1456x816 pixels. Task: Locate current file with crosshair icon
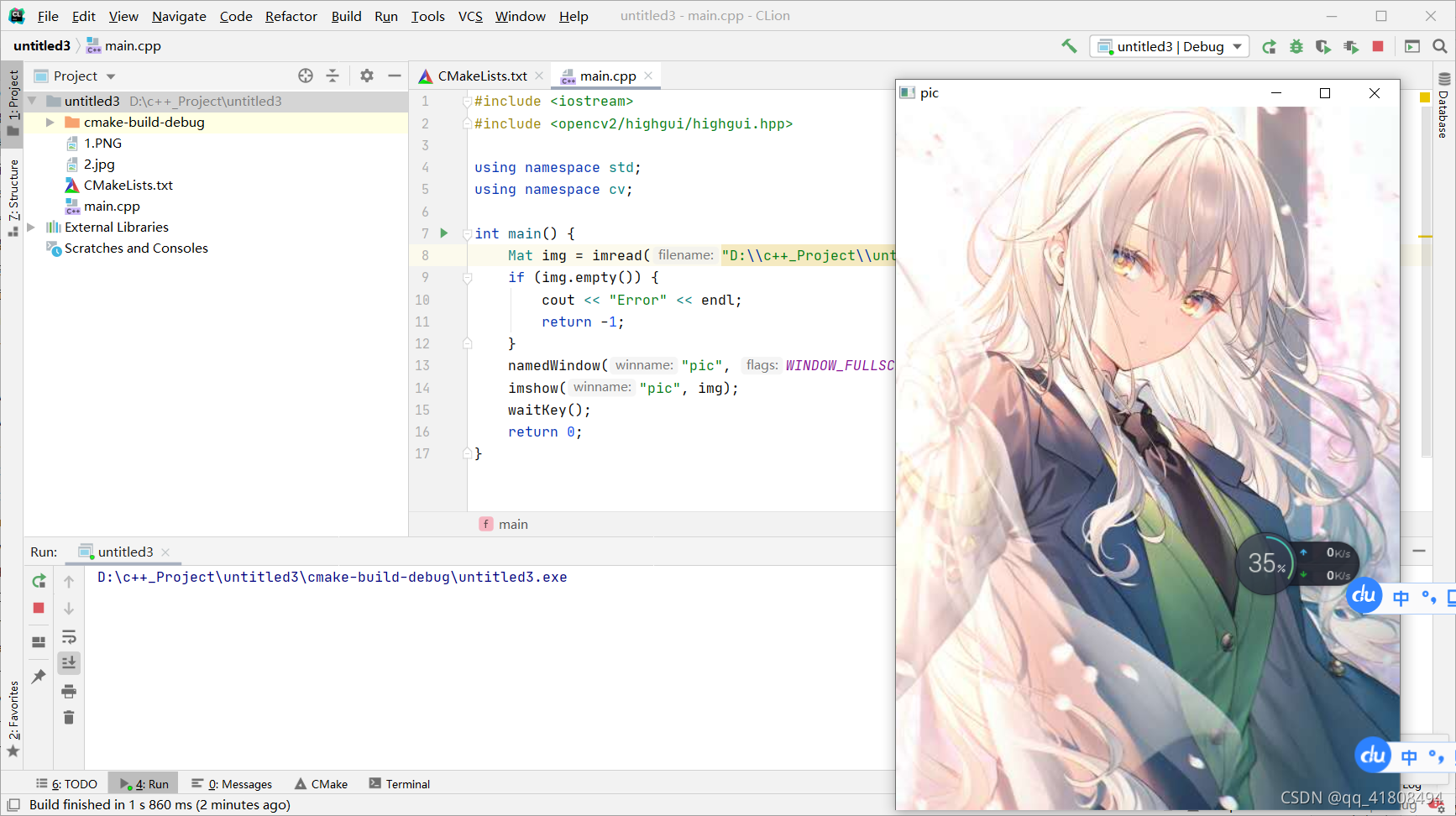(x=306, y=76)
